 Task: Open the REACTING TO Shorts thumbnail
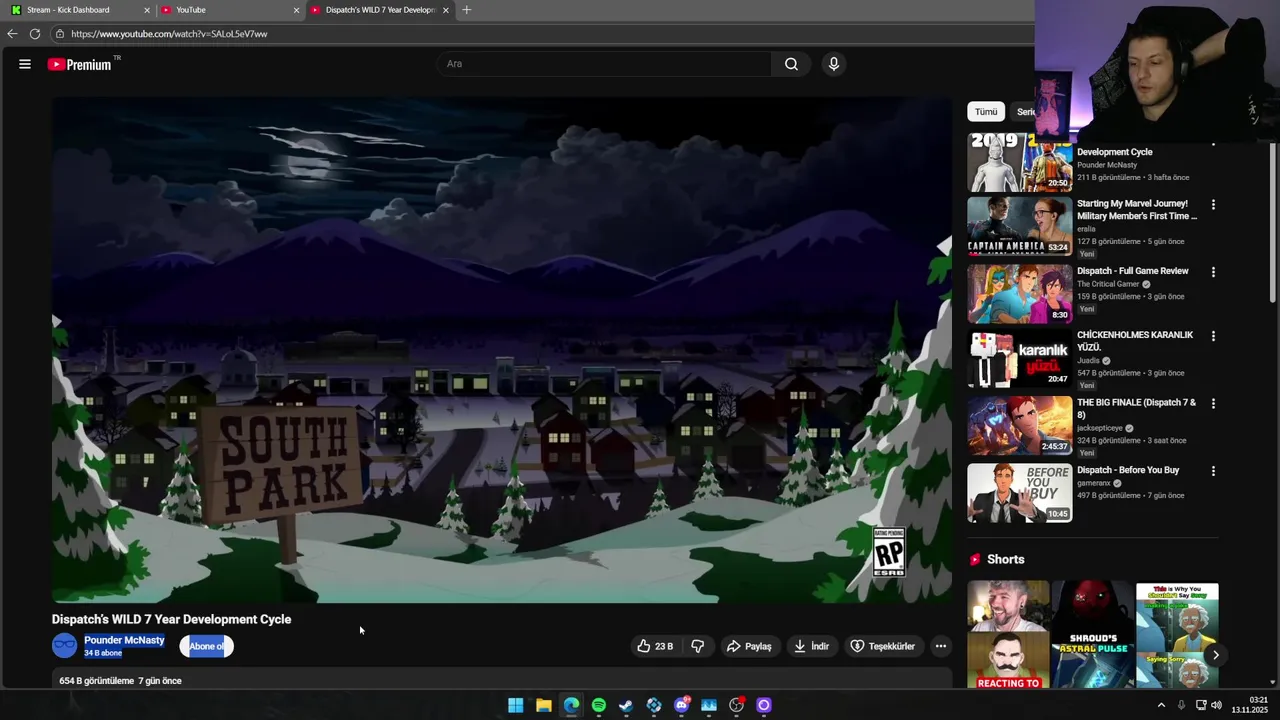click(1008, 635)
